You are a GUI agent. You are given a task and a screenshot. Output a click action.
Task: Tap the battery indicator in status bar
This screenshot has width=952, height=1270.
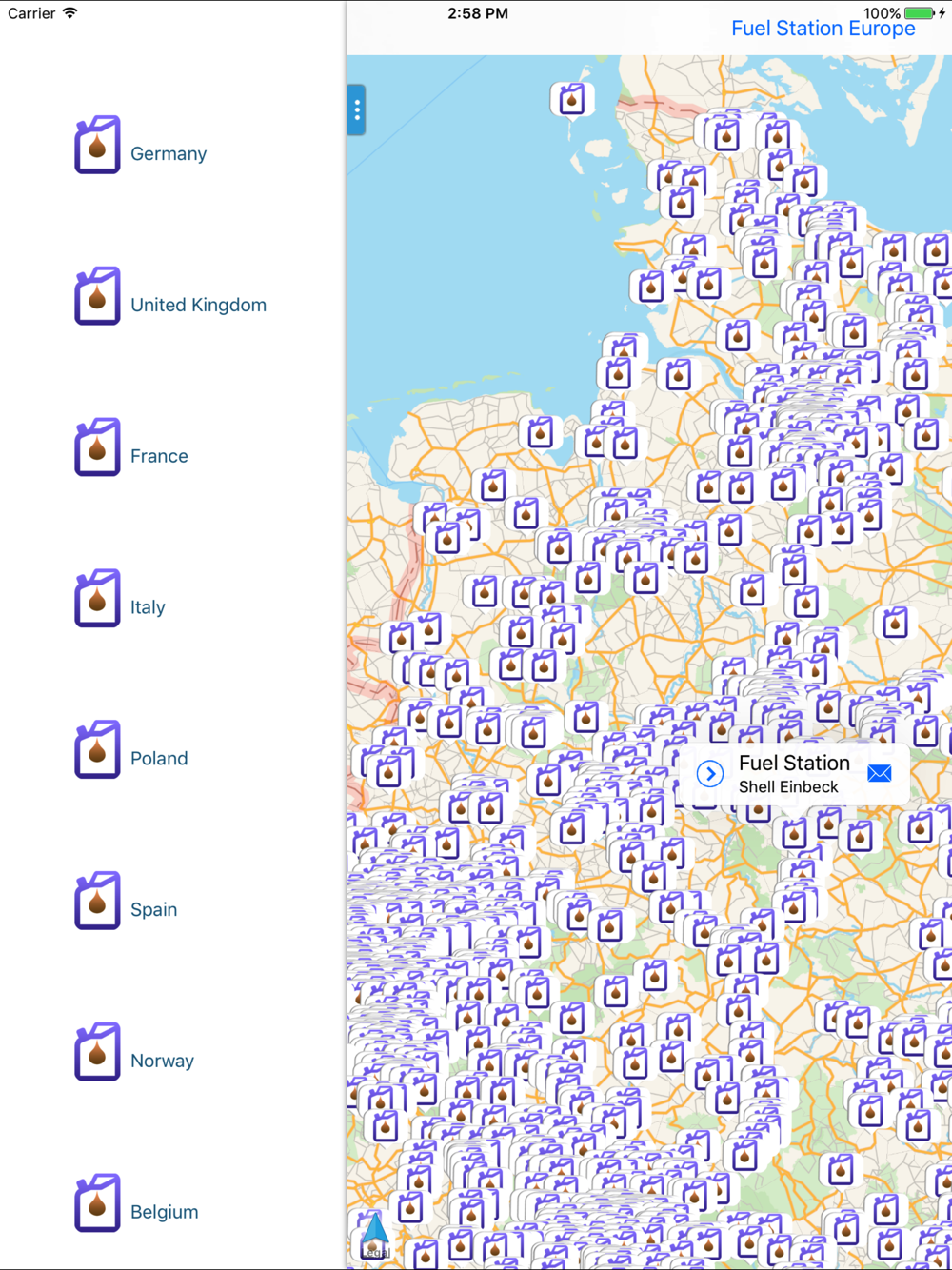(920, 13)
